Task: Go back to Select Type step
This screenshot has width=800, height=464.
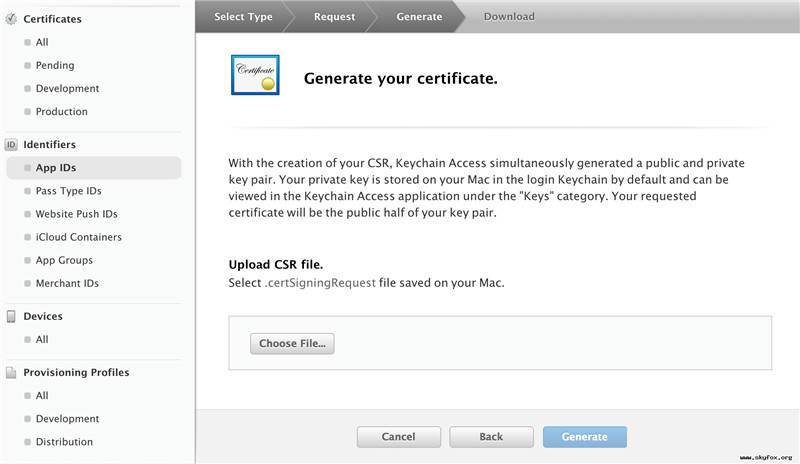Action: 243,17
